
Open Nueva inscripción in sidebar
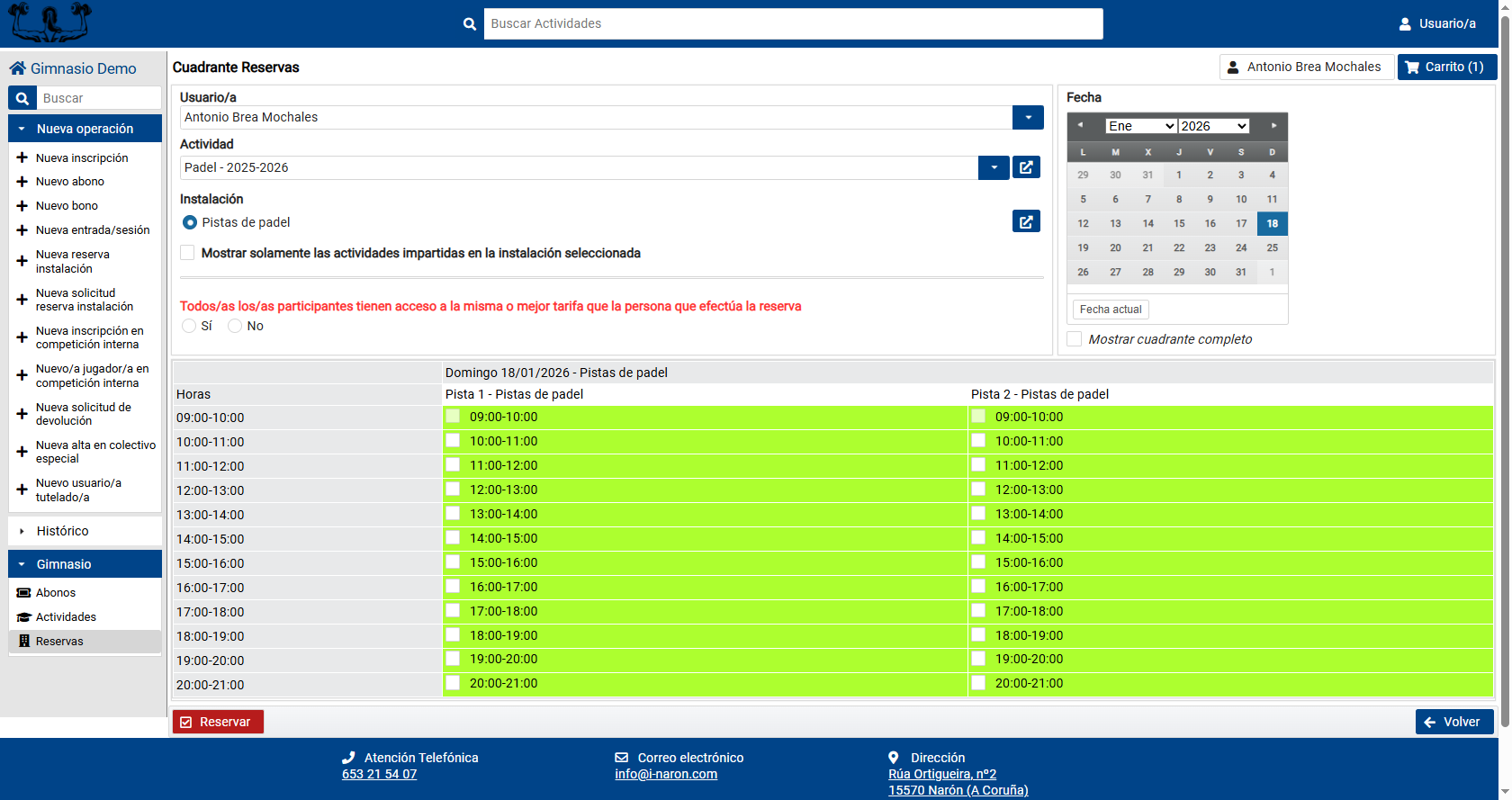click(x=82, y=157)
